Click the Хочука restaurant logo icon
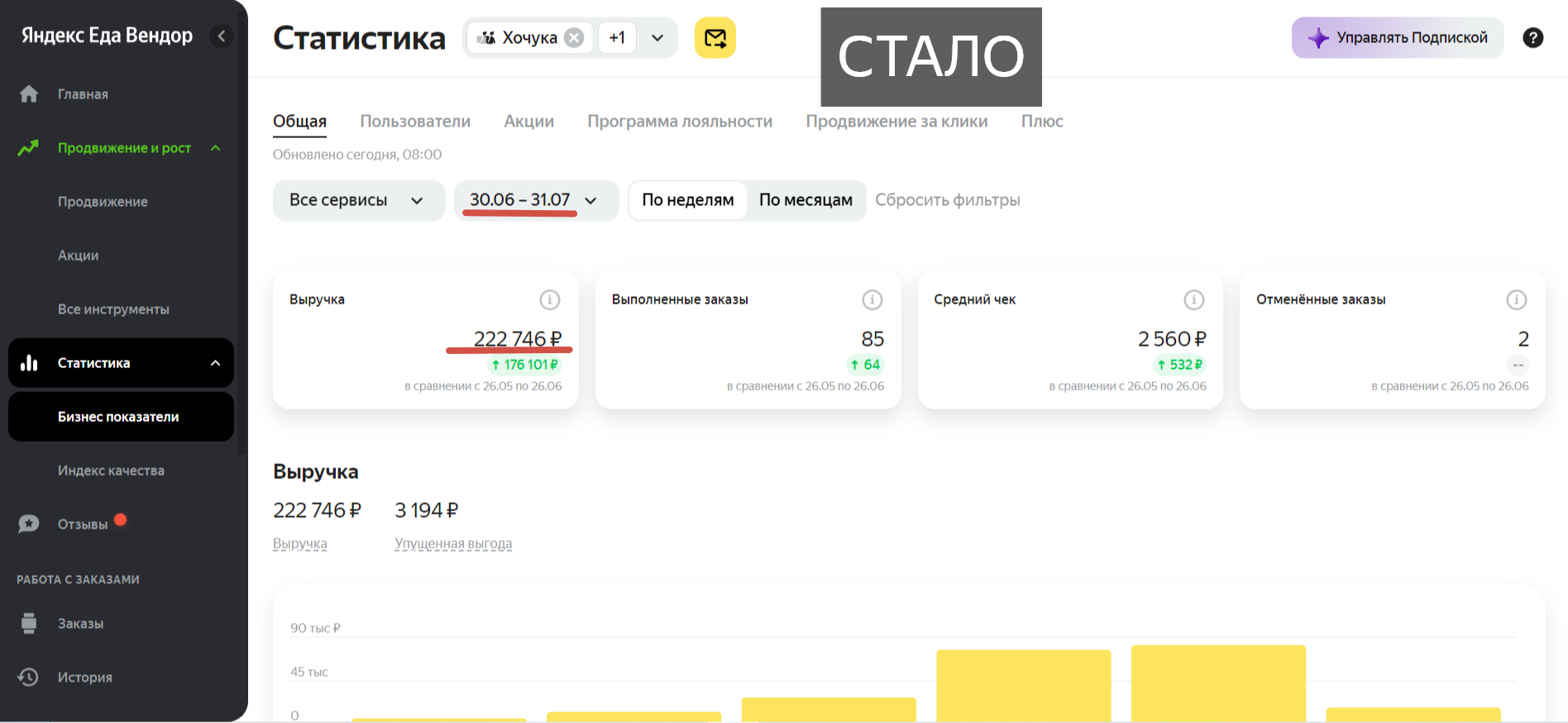Screen dimensions: 1568x723 pos(486,38)
